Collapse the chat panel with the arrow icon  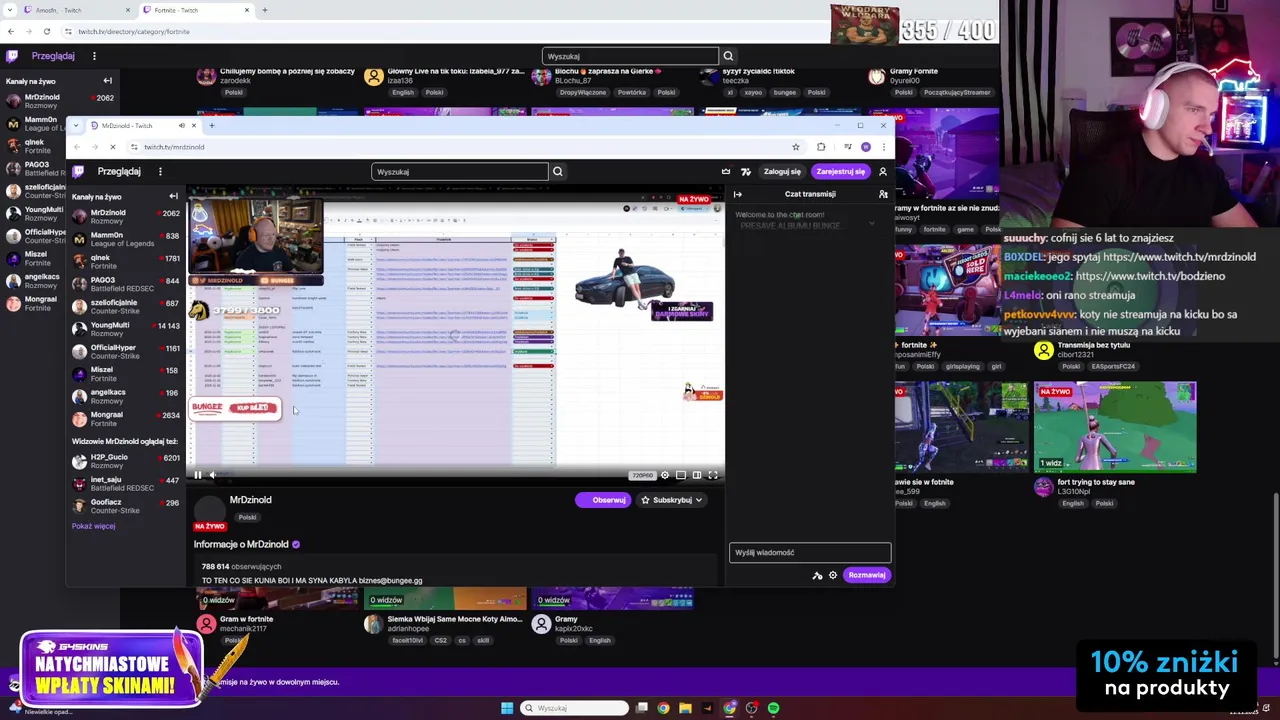(x=738, y=194)
